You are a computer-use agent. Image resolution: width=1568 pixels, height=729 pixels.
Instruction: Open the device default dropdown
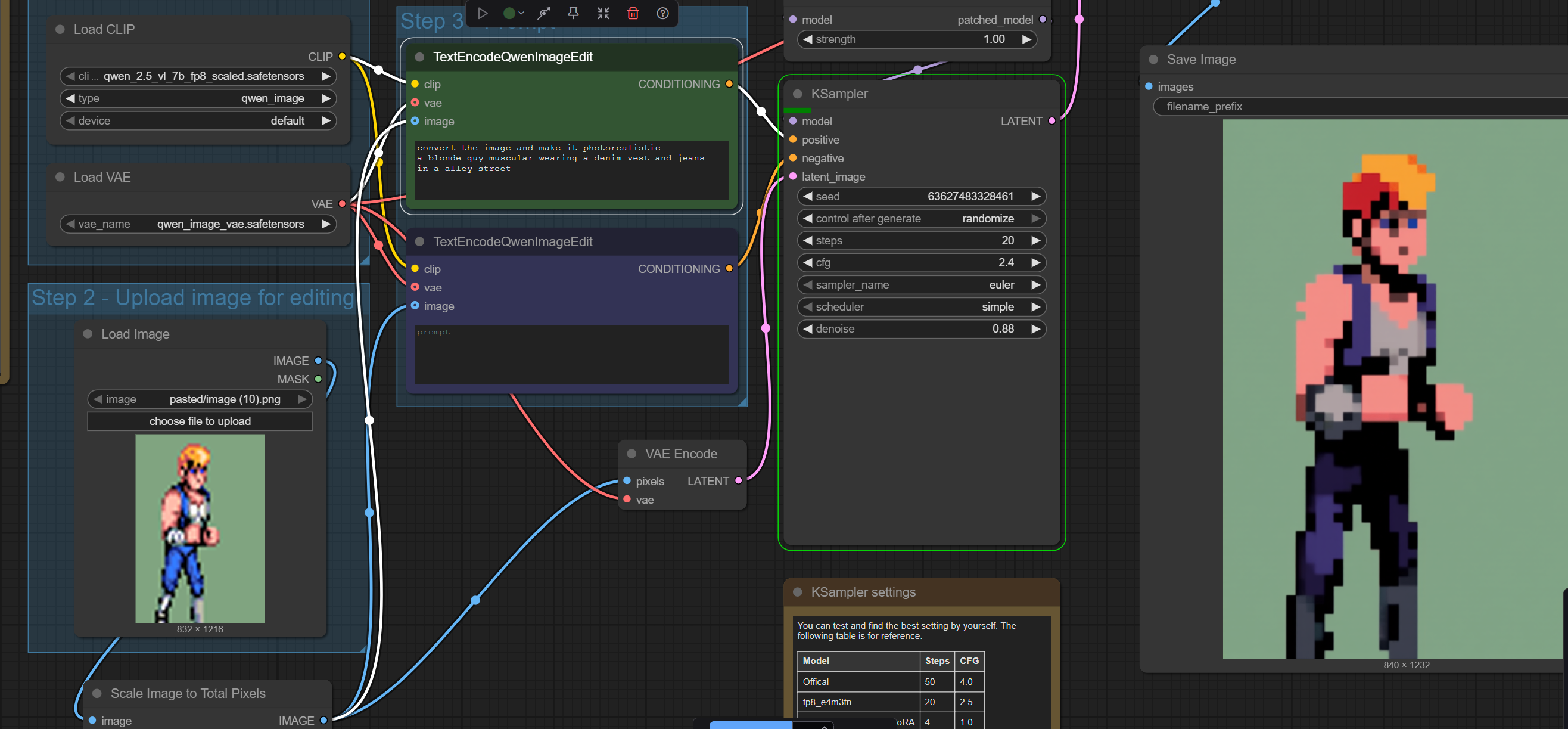pyautogui.click(x=198, y=120)
